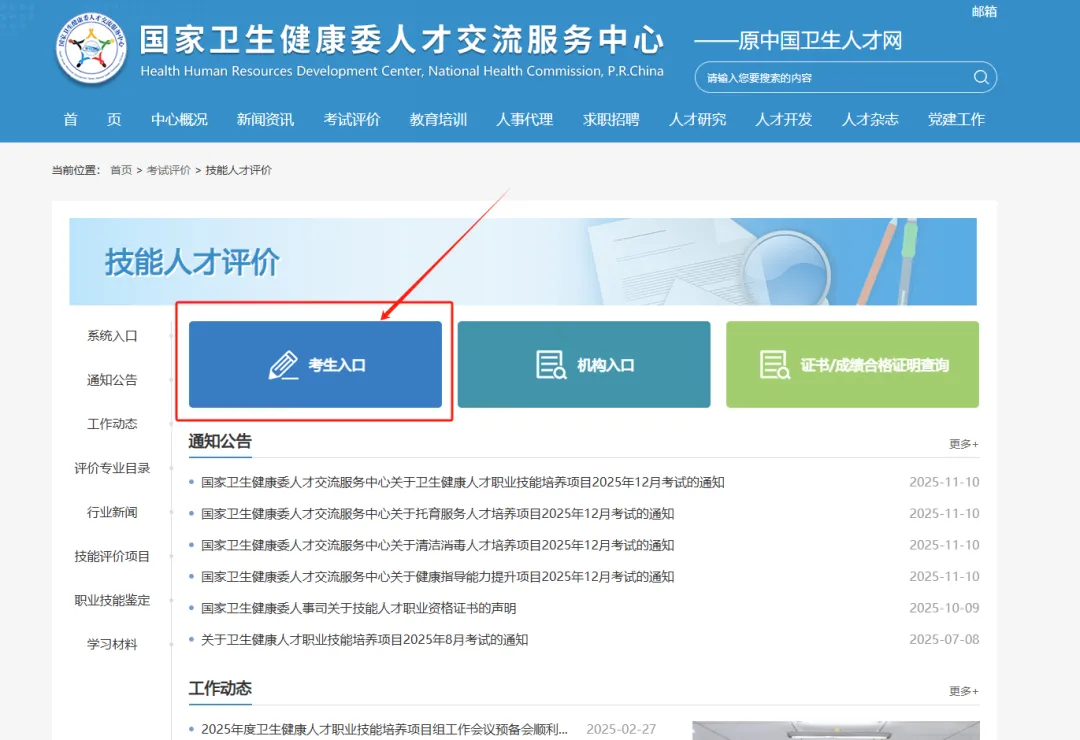
Task: Open the 人才研究 navigation item
Action: [698, 119]
